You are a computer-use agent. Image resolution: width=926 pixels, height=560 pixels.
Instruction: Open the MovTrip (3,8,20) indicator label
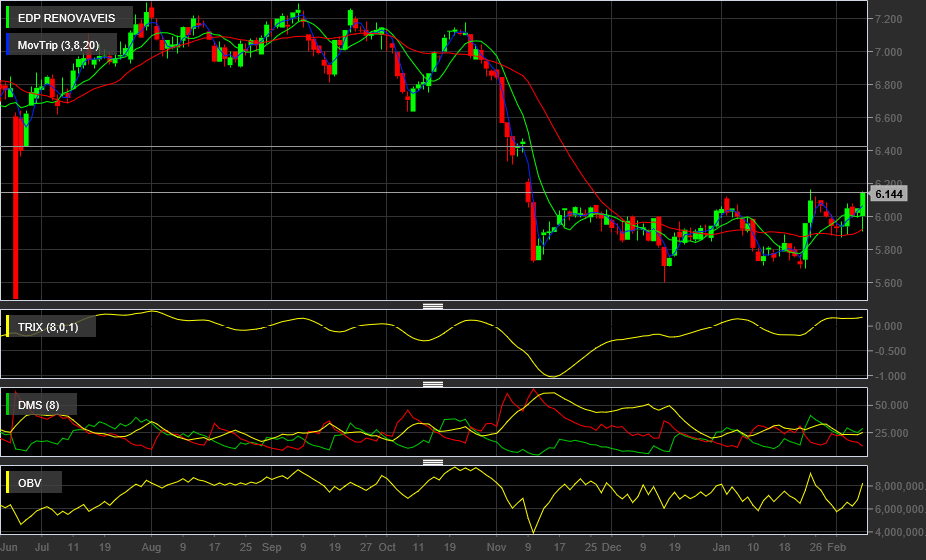58,45
